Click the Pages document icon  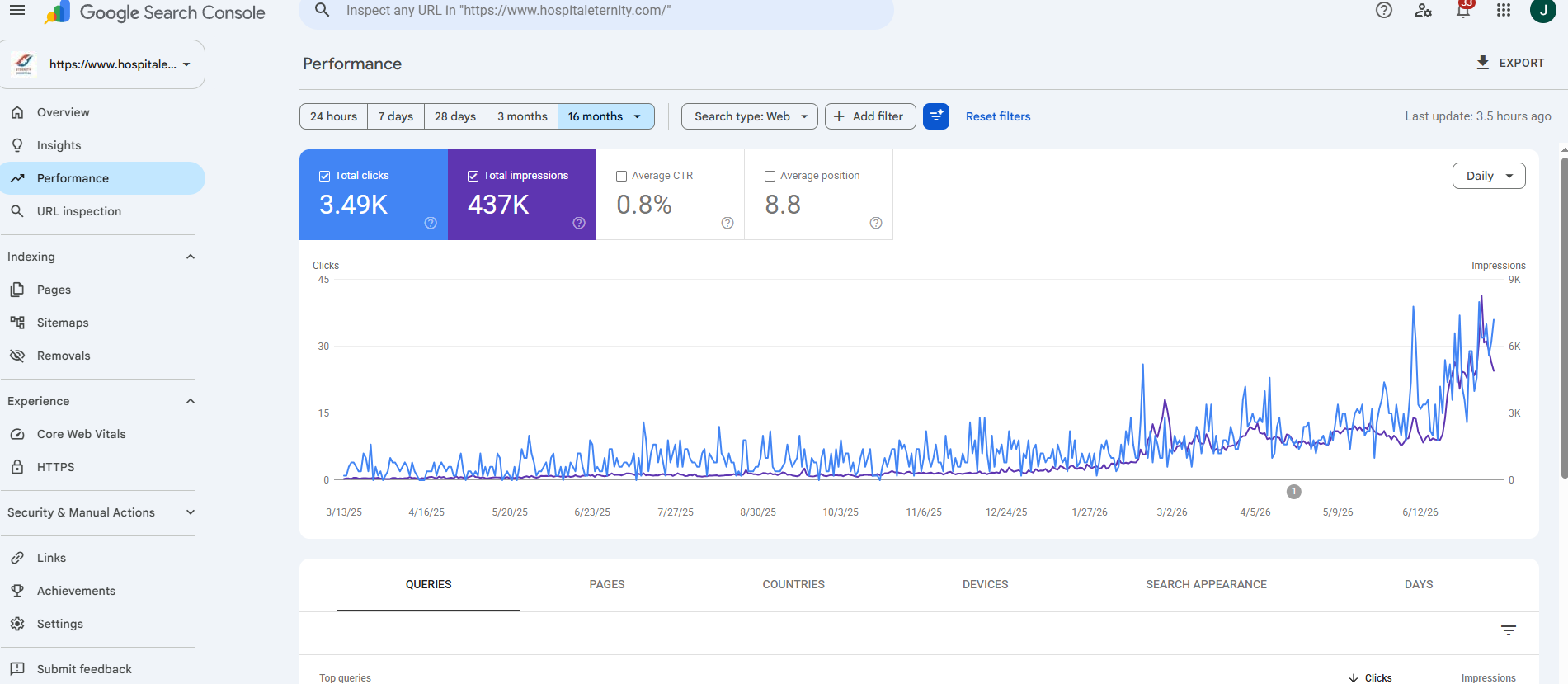[x=17, y=290]
